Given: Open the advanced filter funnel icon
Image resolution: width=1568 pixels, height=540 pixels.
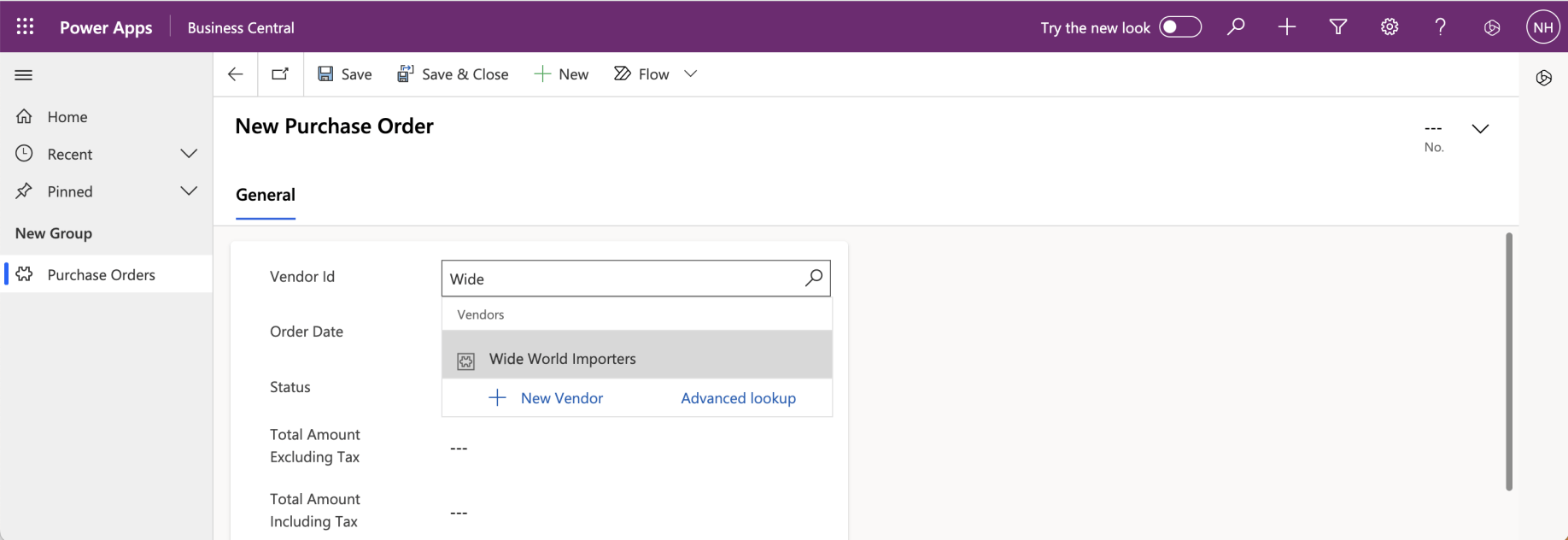Looking at the screenshot, I should point(1338,27).
